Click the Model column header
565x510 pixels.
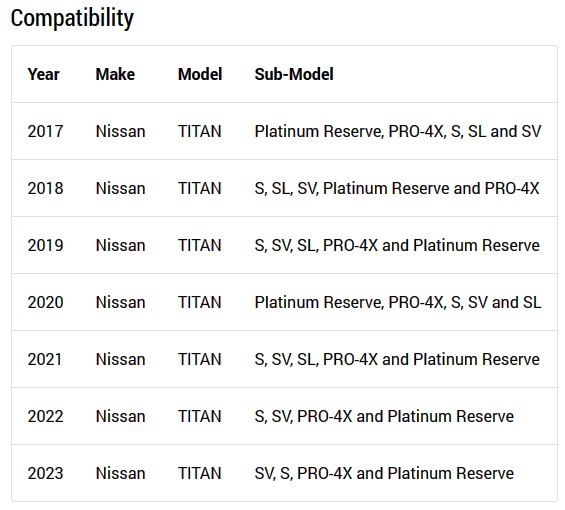click(x=200, y=74)
